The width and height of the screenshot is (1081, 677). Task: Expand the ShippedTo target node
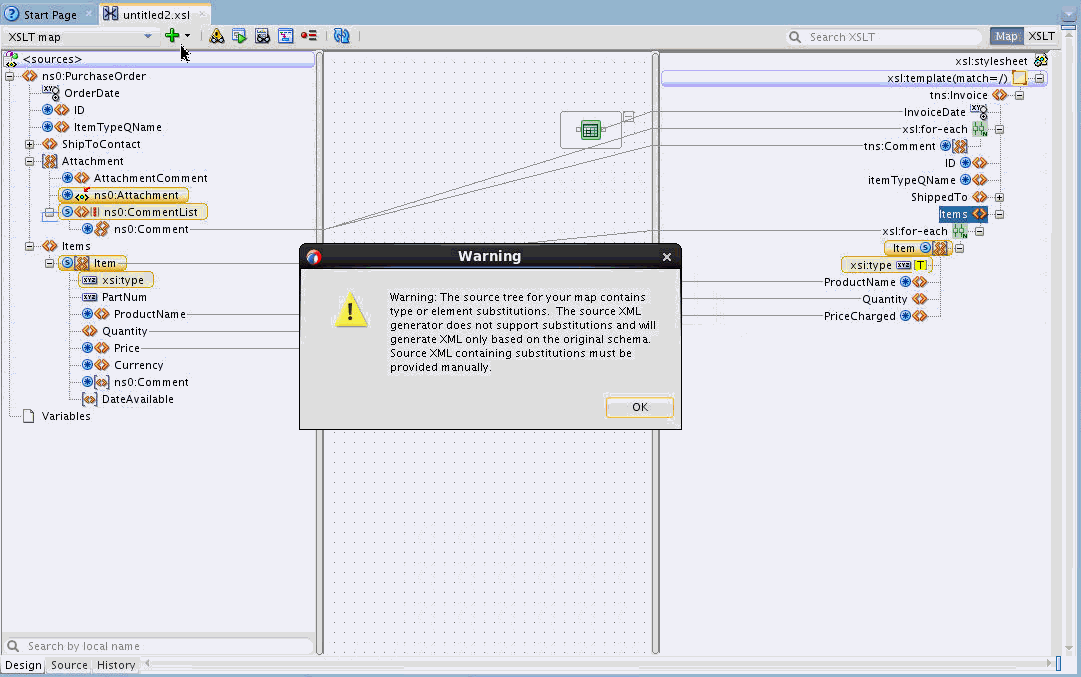tap(999, 197)
